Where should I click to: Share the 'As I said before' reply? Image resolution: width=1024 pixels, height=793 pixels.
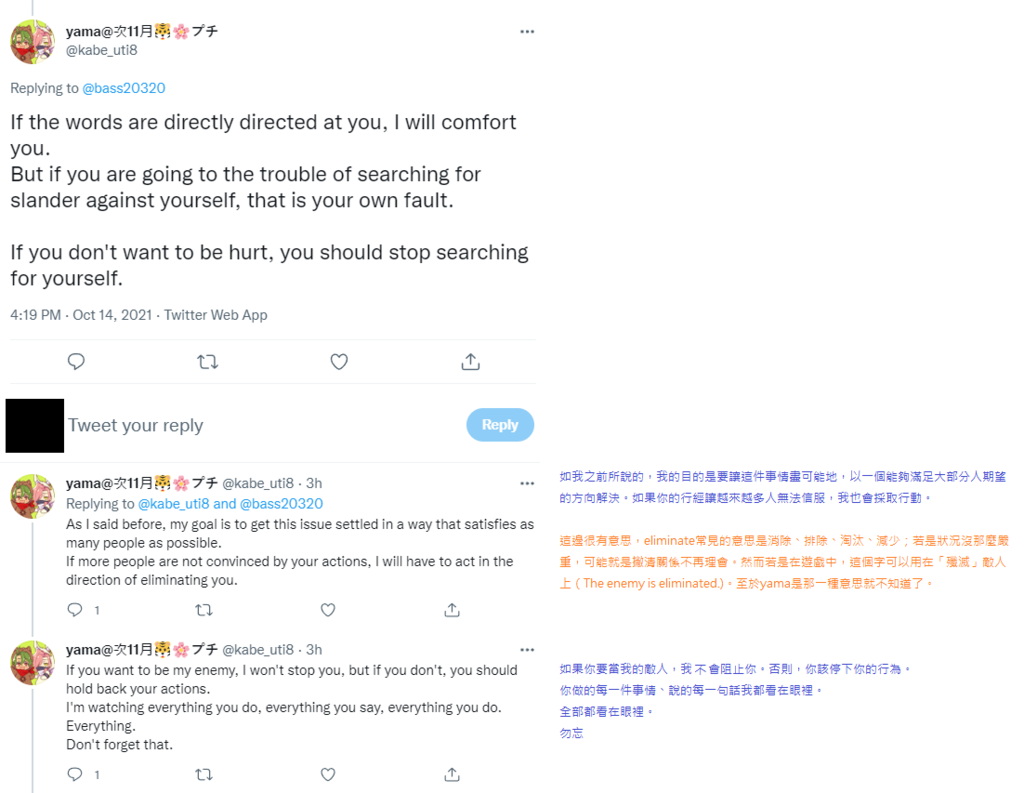tap(452, 609)
